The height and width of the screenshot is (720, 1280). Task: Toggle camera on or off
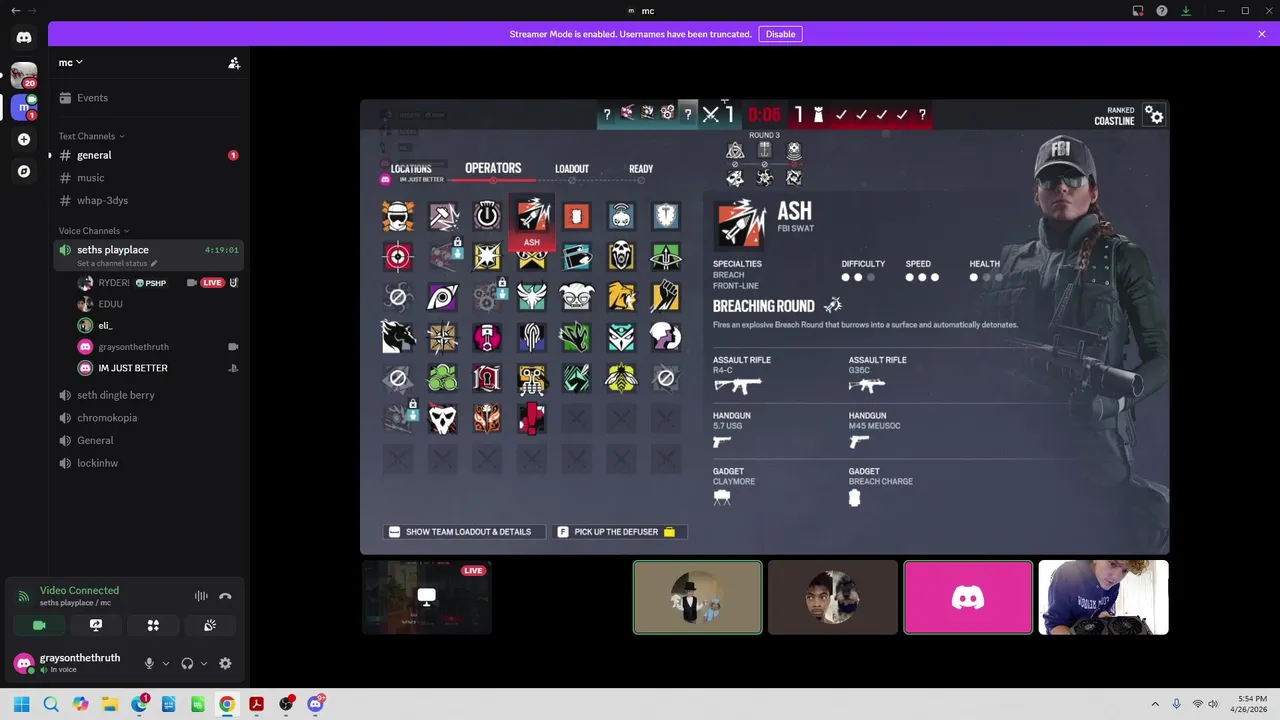point(39,625)
